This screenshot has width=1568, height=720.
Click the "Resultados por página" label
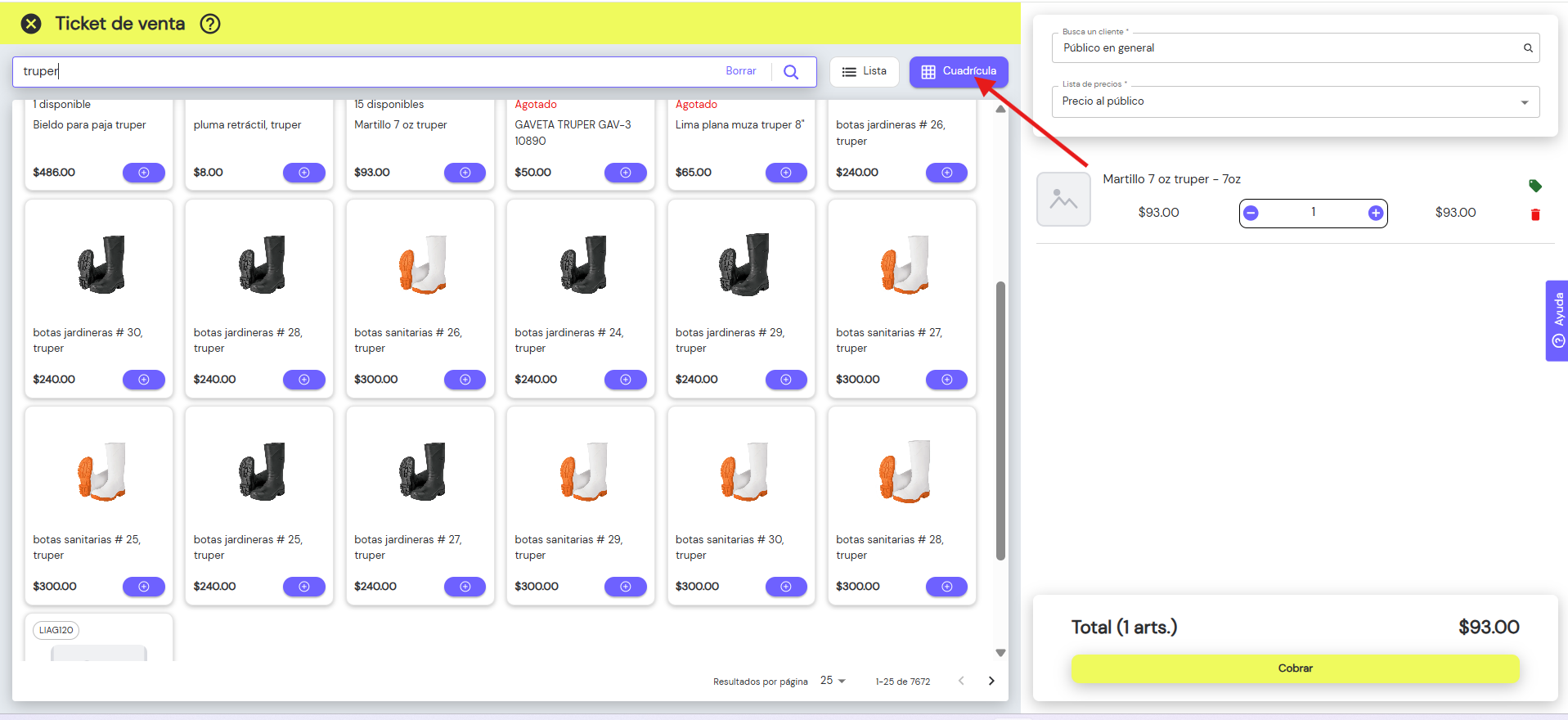pos(761,682)
